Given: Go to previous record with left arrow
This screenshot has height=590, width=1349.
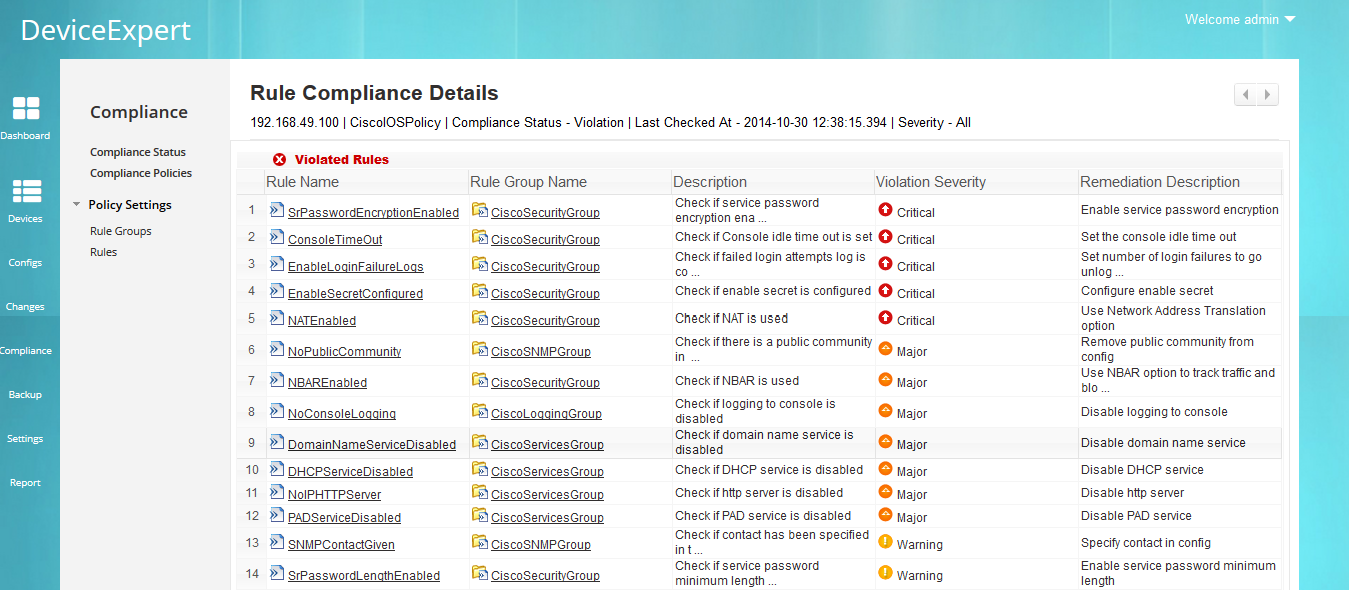Looking at the screenshot, I should [x=1246, y=95].
